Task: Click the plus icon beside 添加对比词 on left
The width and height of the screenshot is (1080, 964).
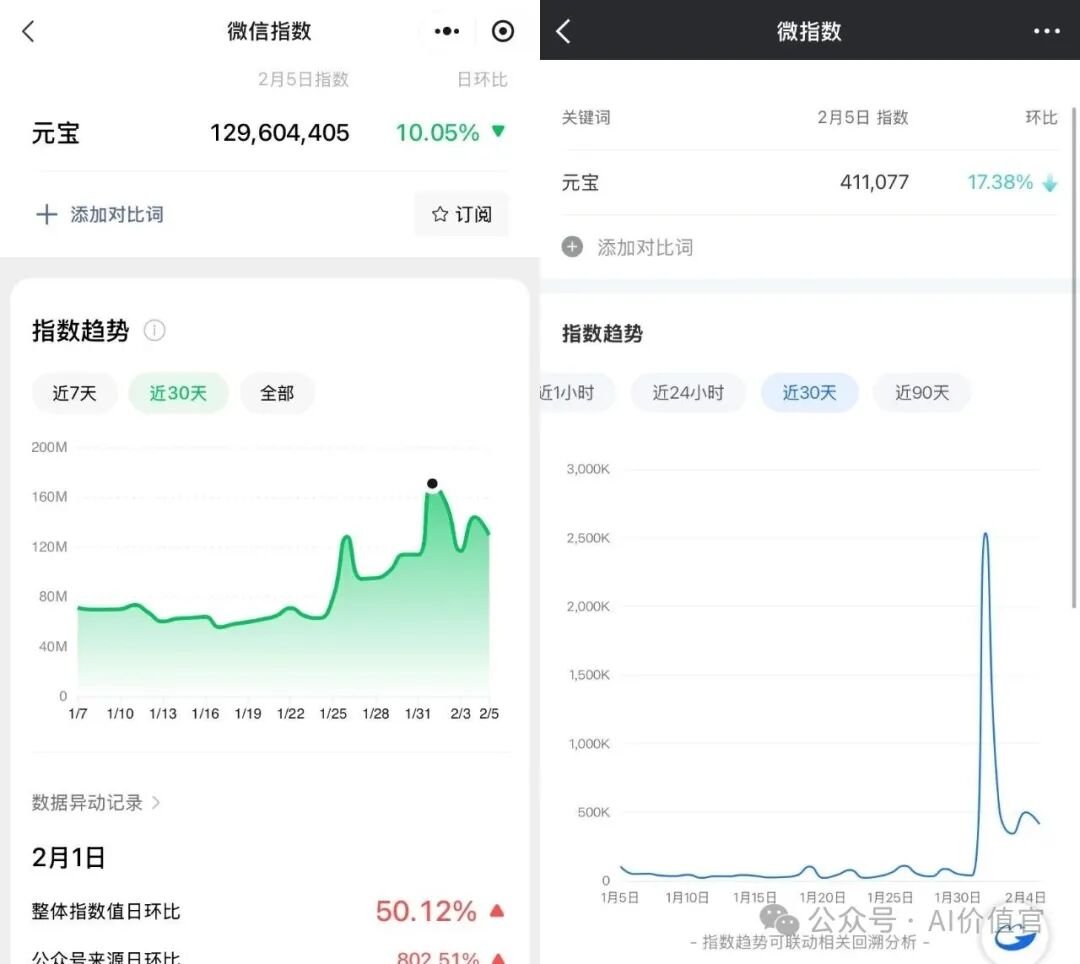Action: [x=47, y=214]
